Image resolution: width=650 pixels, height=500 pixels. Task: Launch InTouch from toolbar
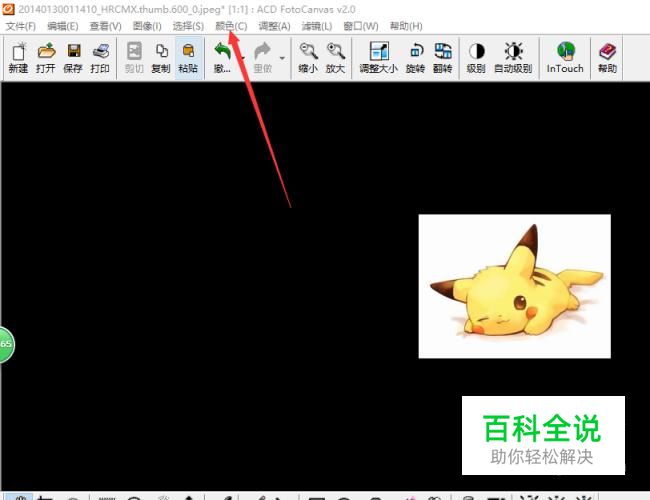[565, 58]
